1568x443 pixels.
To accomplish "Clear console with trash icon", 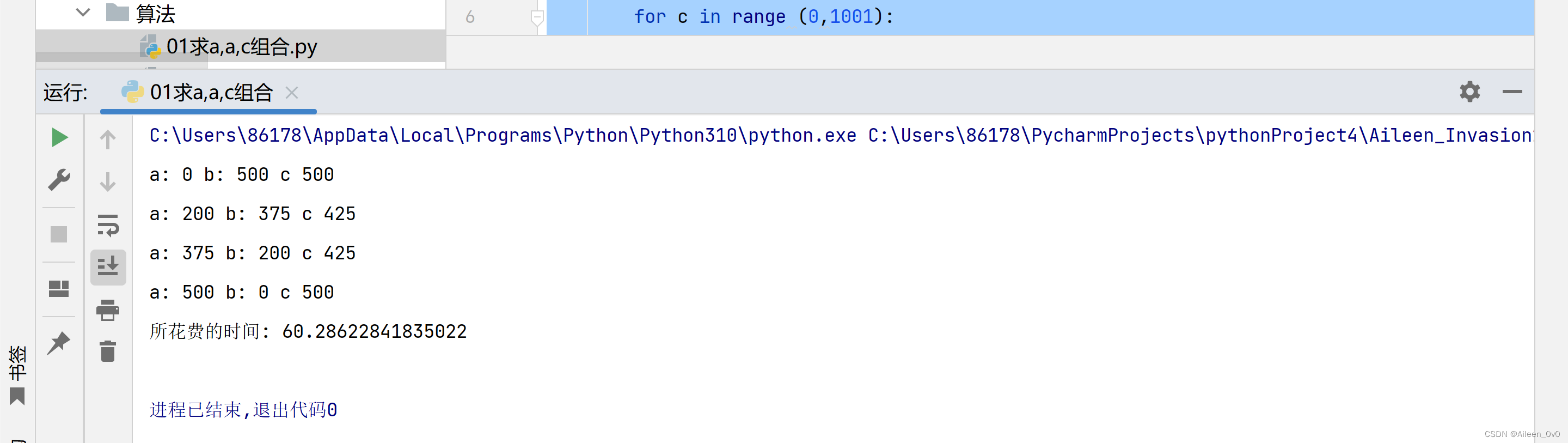I will click(x=108, y=351).
